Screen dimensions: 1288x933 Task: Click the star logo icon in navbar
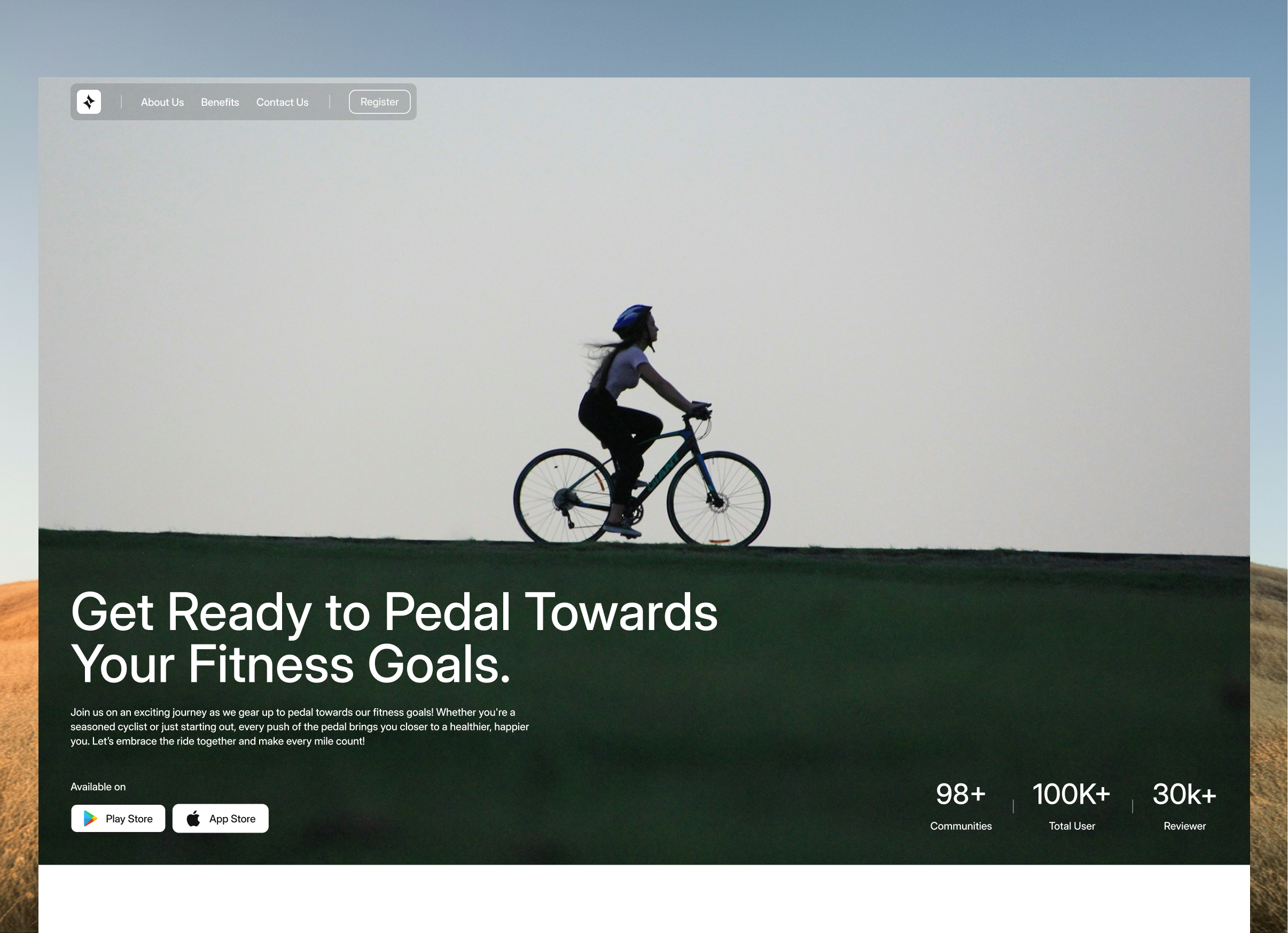pos(89,102)
